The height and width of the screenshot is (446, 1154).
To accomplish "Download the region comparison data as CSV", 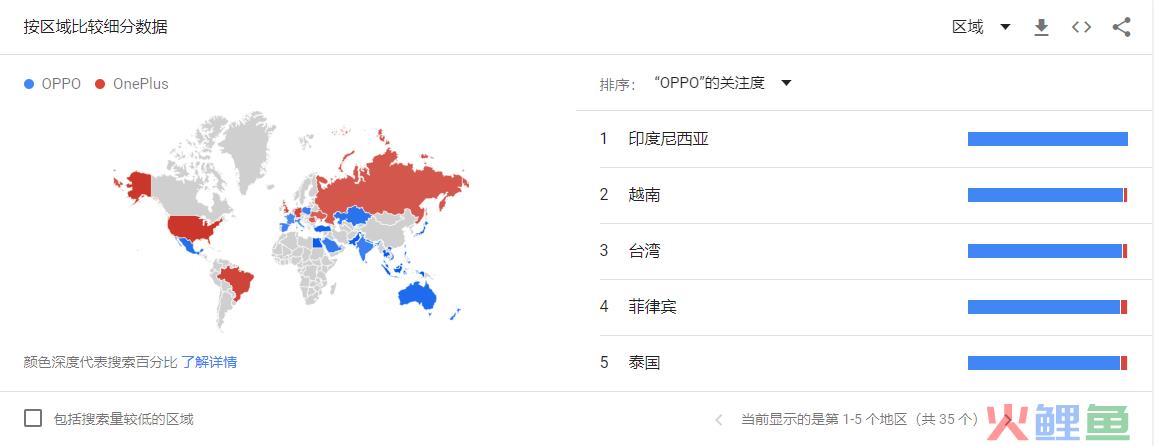I will coord(1041,28).
